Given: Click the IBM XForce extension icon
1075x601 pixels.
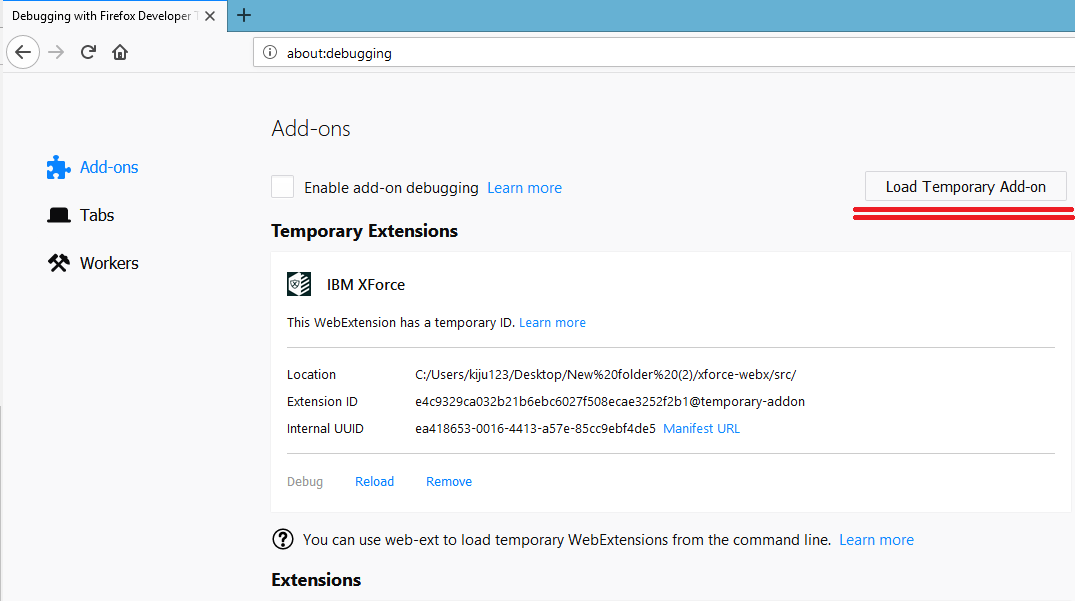Looking at the screenshot, I should (x=299, y=284).
